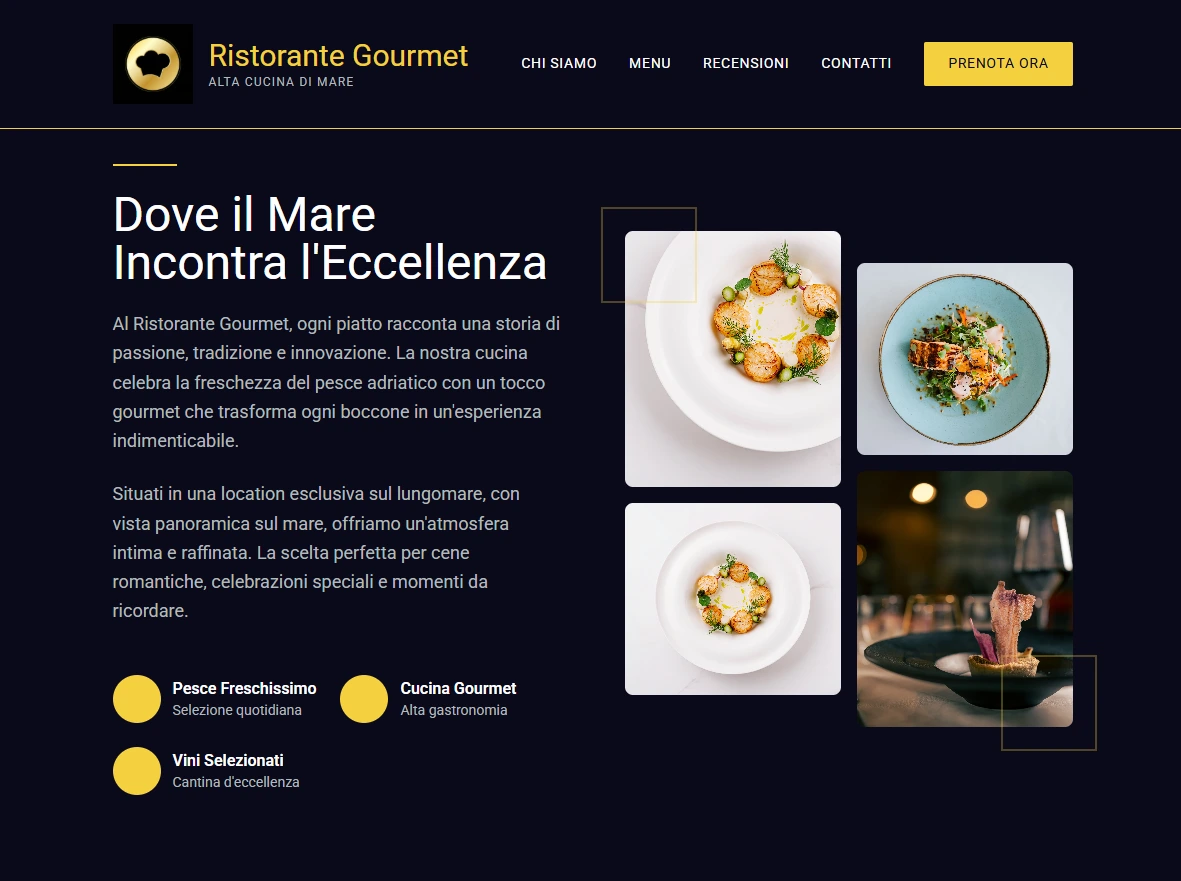Click the Cucina Gourmet feature label
The height and width of the screenshot is (881, 1181).
coord(458,688)
